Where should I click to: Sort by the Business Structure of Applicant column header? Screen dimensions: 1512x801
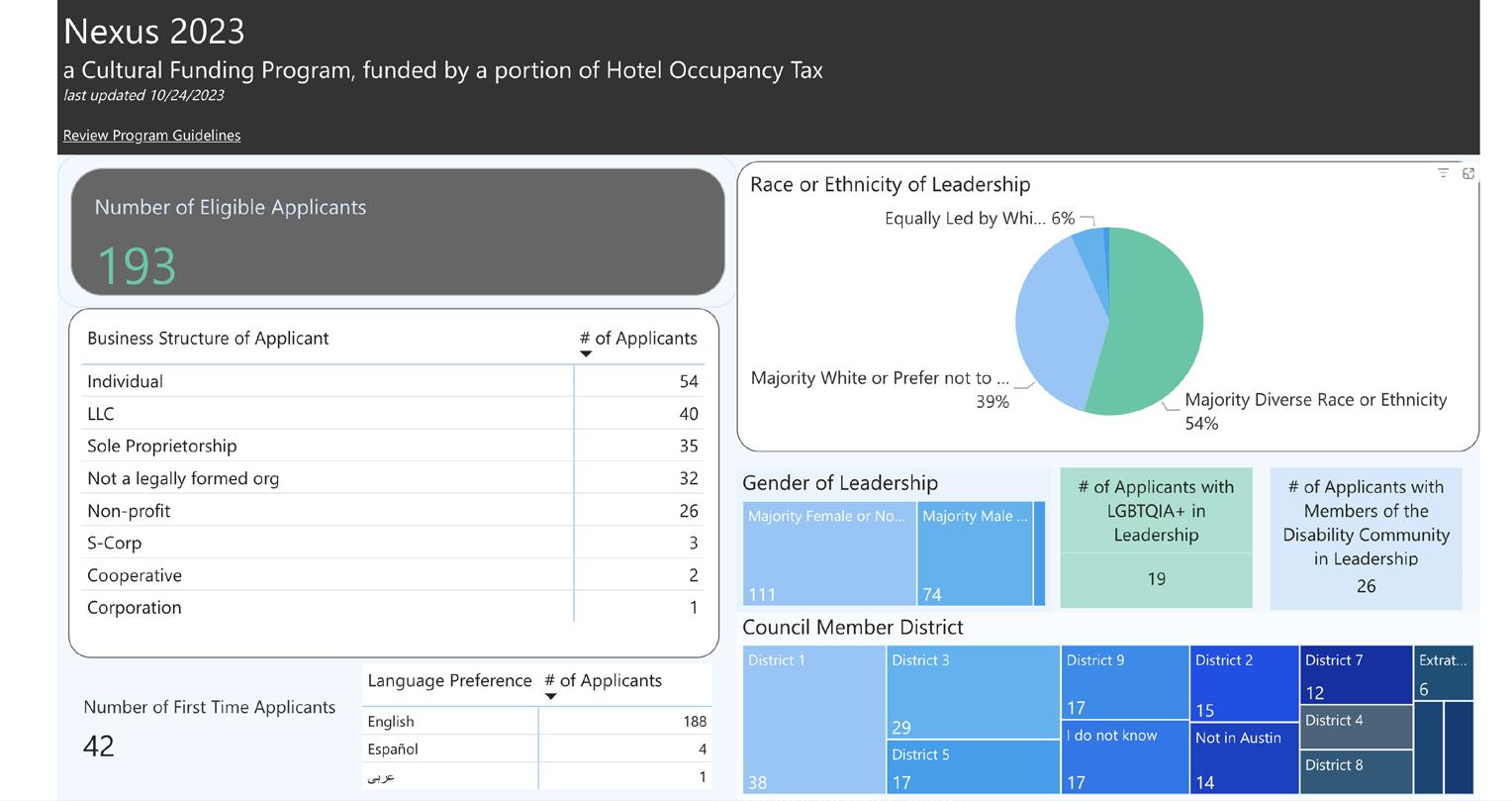click(x=208, y=339)
